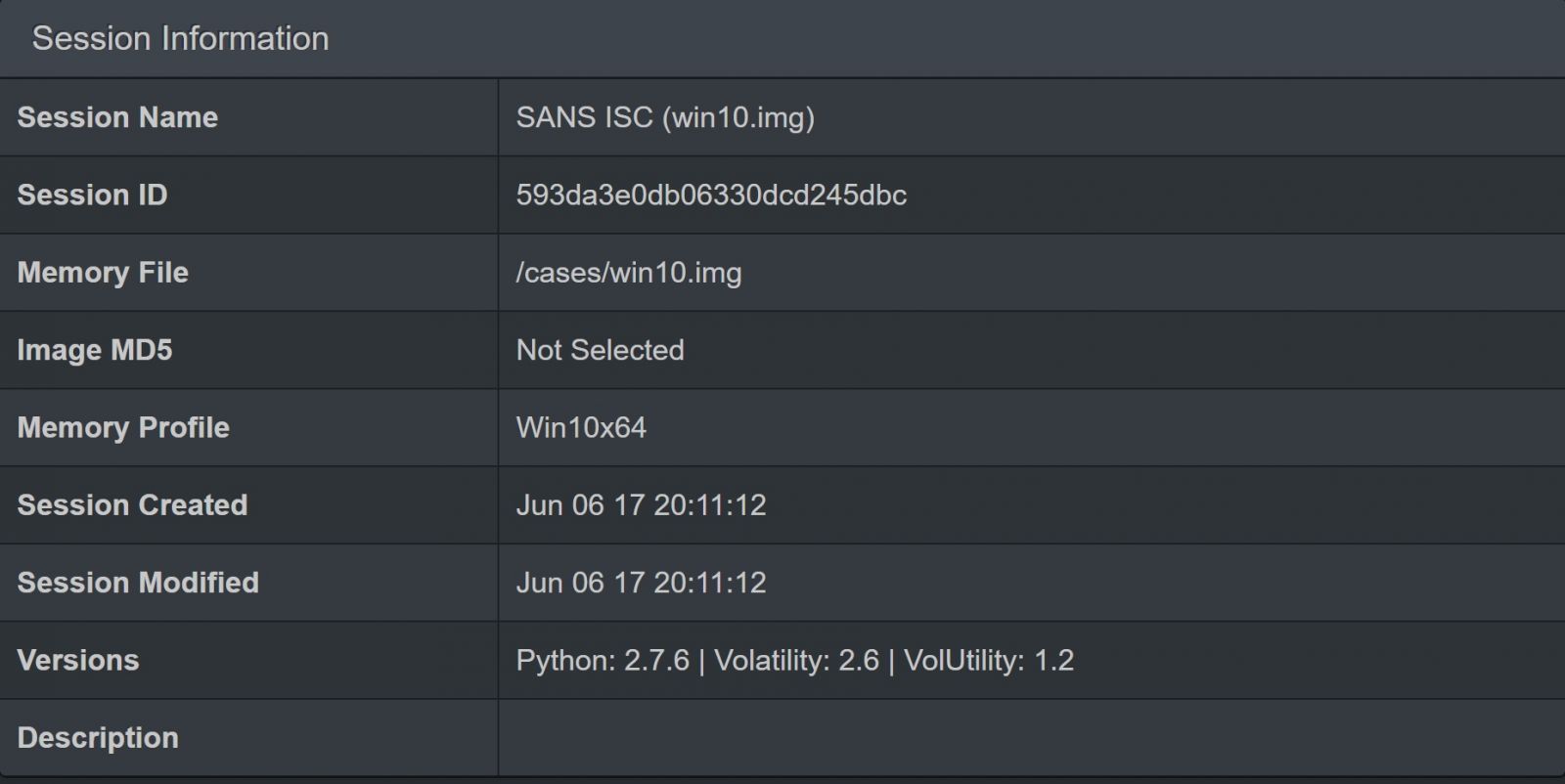Select the Memory Profile label
The width and height of the screenshot is (1565, 784).
pyautogui.click(x=123, y=427)
